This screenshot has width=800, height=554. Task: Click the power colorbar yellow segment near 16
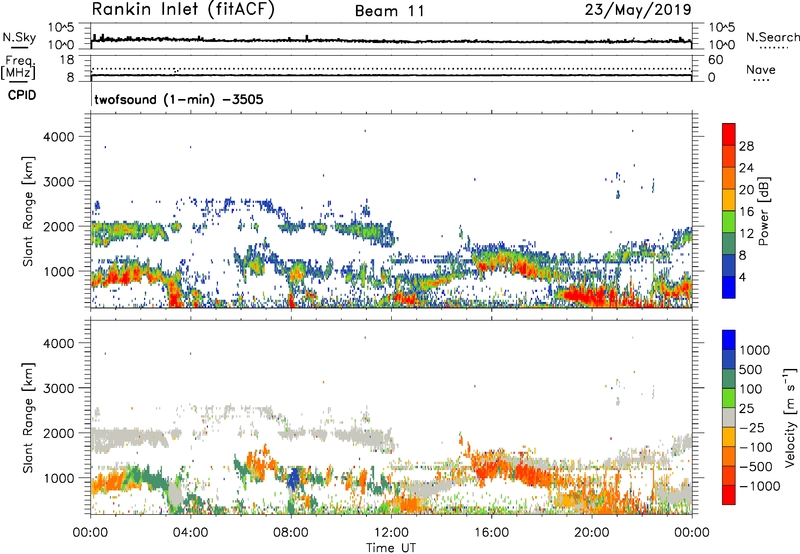pos(729,200)
